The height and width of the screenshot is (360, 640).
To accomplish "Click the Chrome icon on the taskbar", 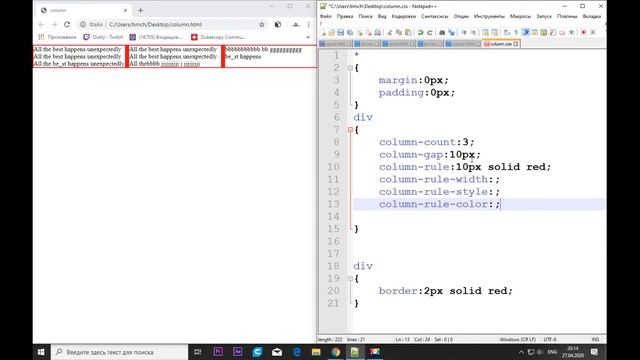I will coord(336,352).
